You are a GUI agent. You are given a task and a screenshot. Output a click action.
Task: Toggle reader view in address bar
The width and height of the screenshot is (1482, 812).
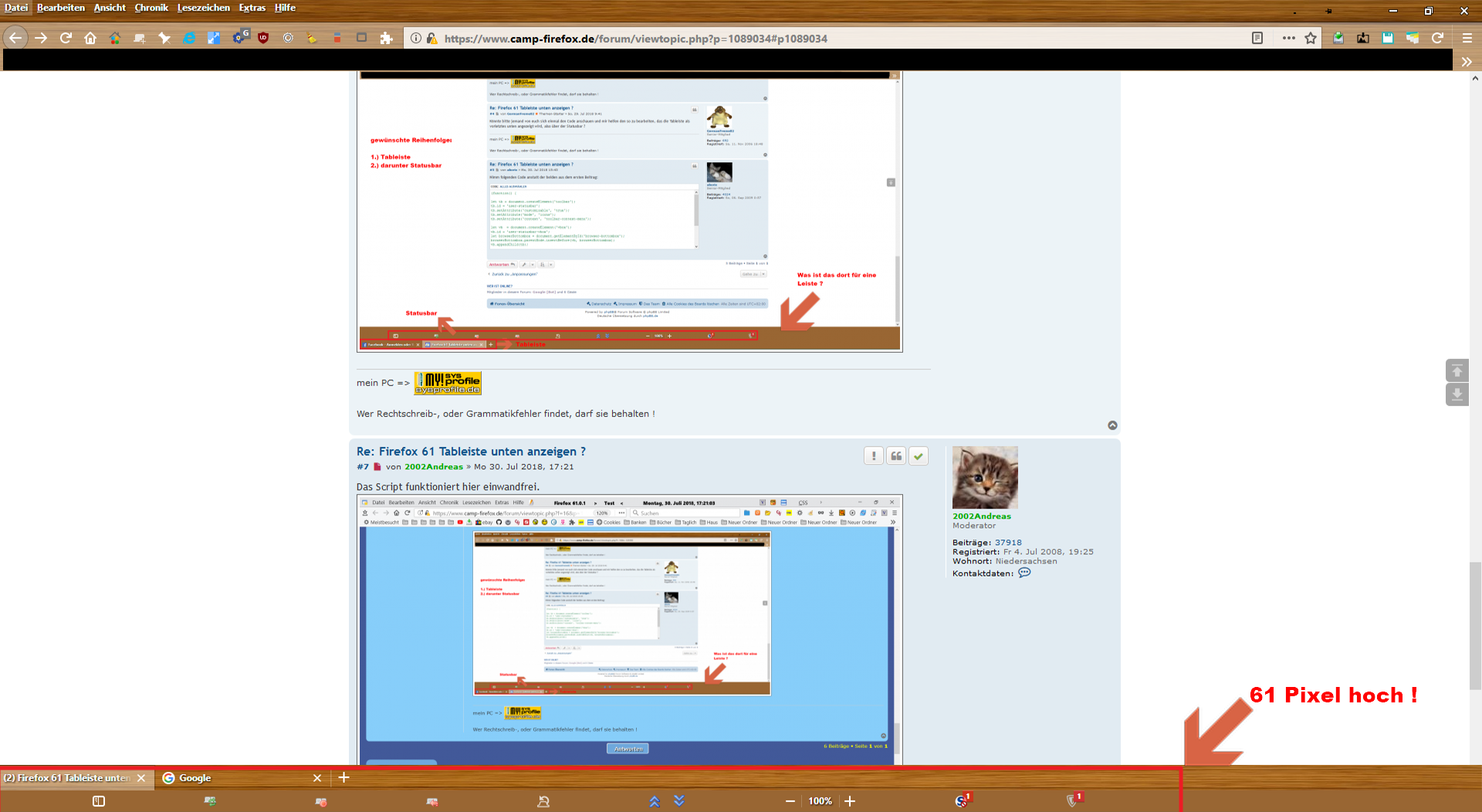coord(1257,38)
